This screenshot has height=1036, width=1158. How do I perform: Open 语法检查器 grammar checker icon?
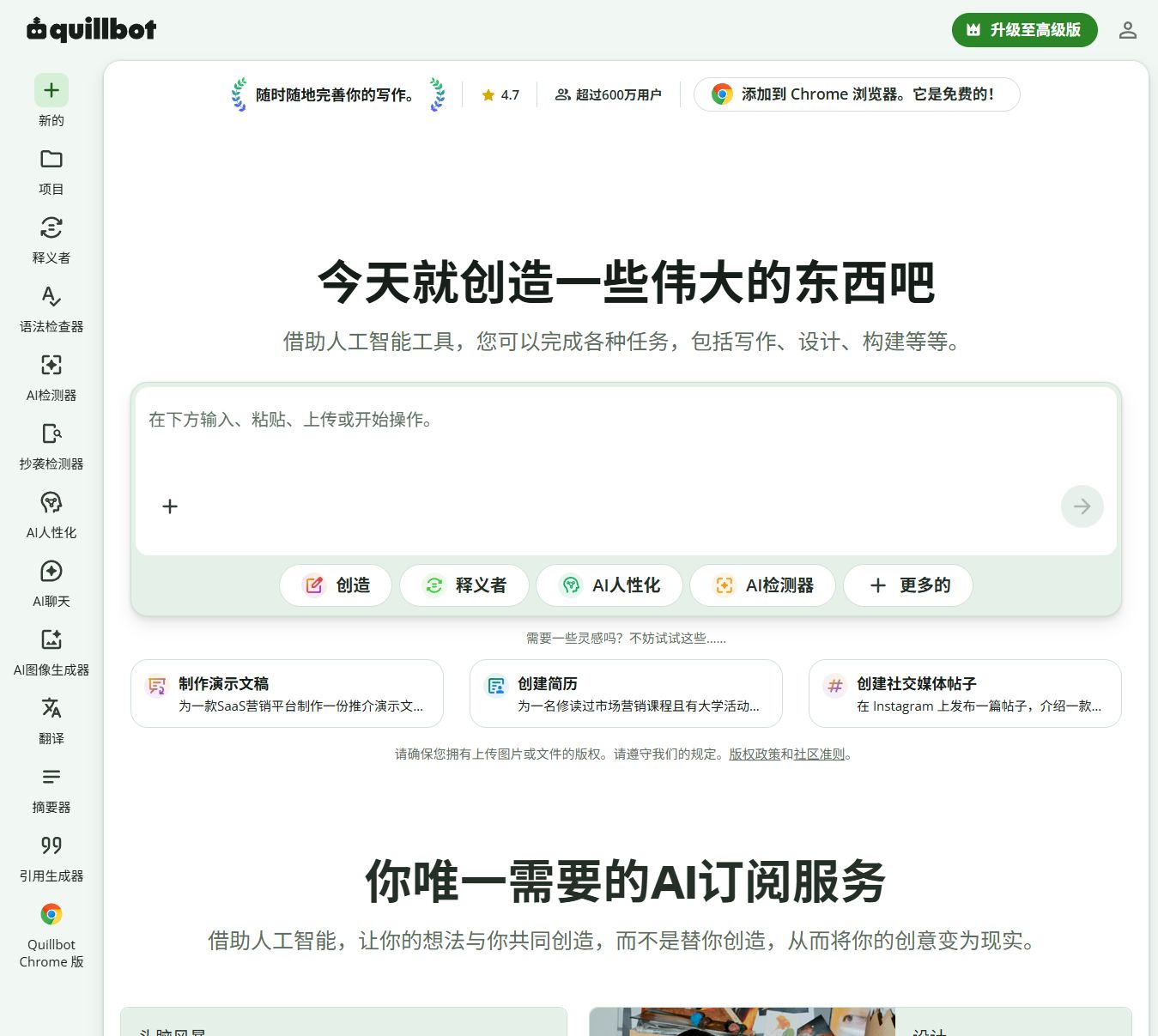(52, 296)
